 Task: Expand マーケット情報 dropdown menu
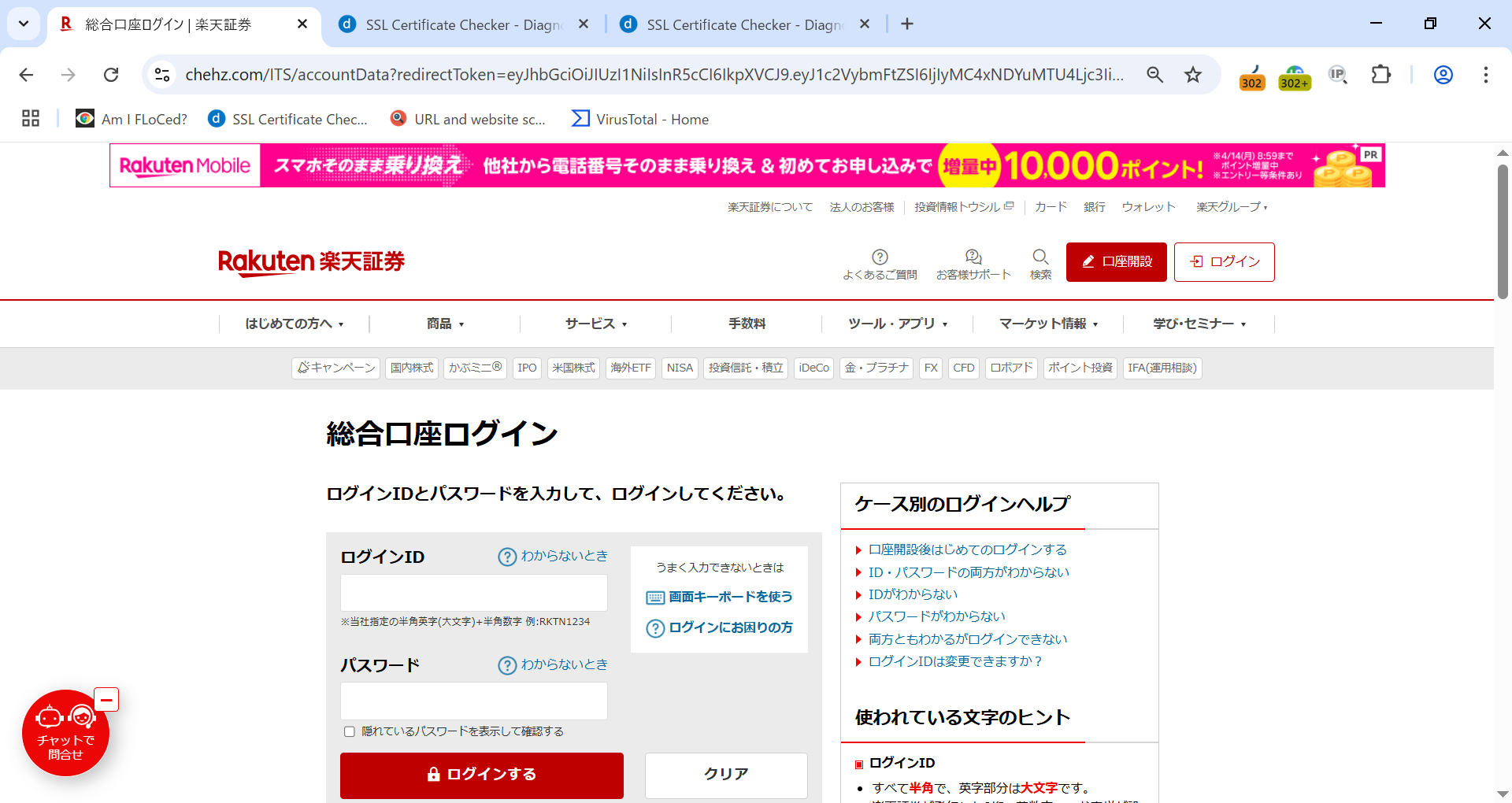[1048, 324]
